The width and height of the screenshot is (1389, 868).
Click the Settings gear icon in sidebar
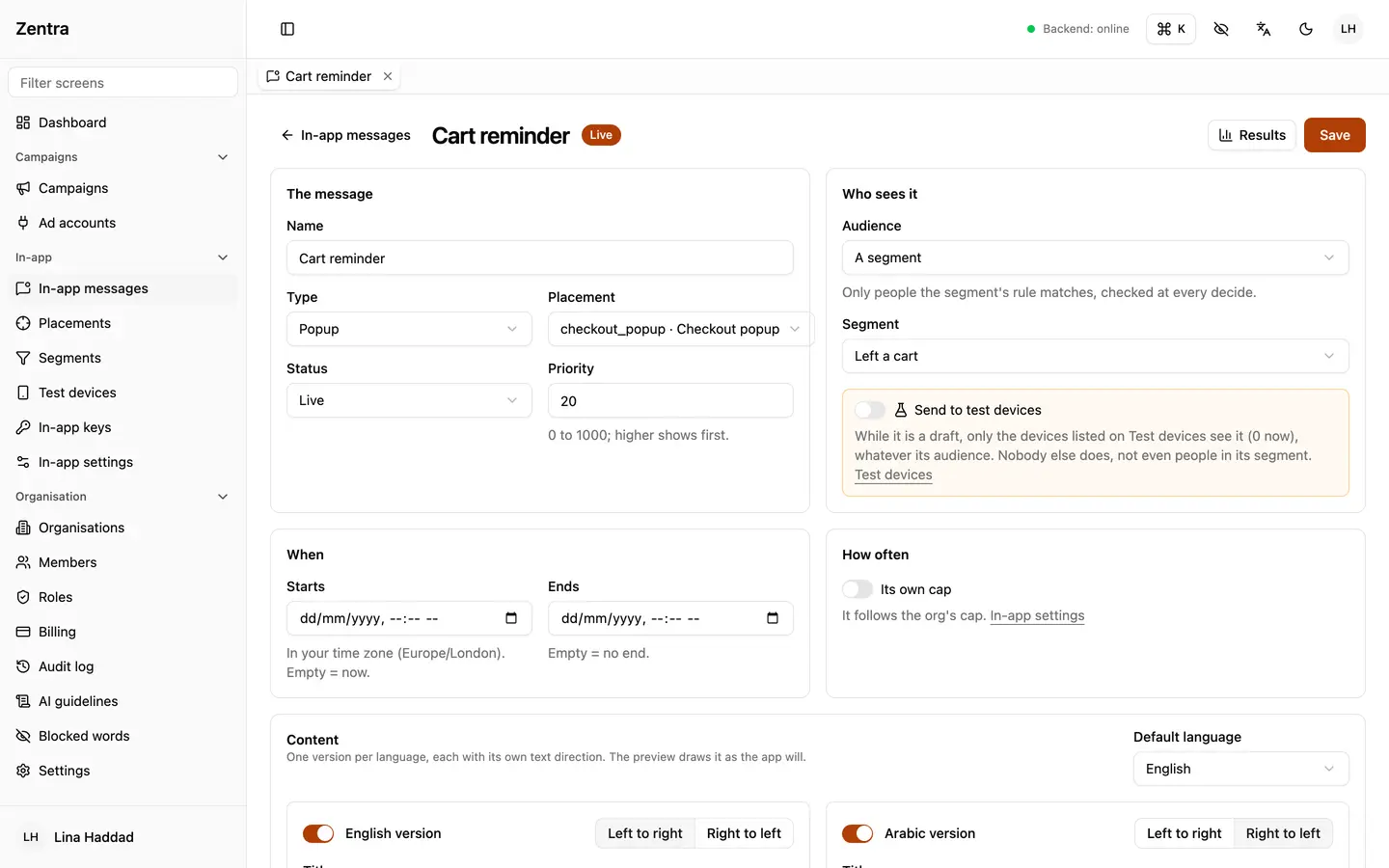pos(23,771)
